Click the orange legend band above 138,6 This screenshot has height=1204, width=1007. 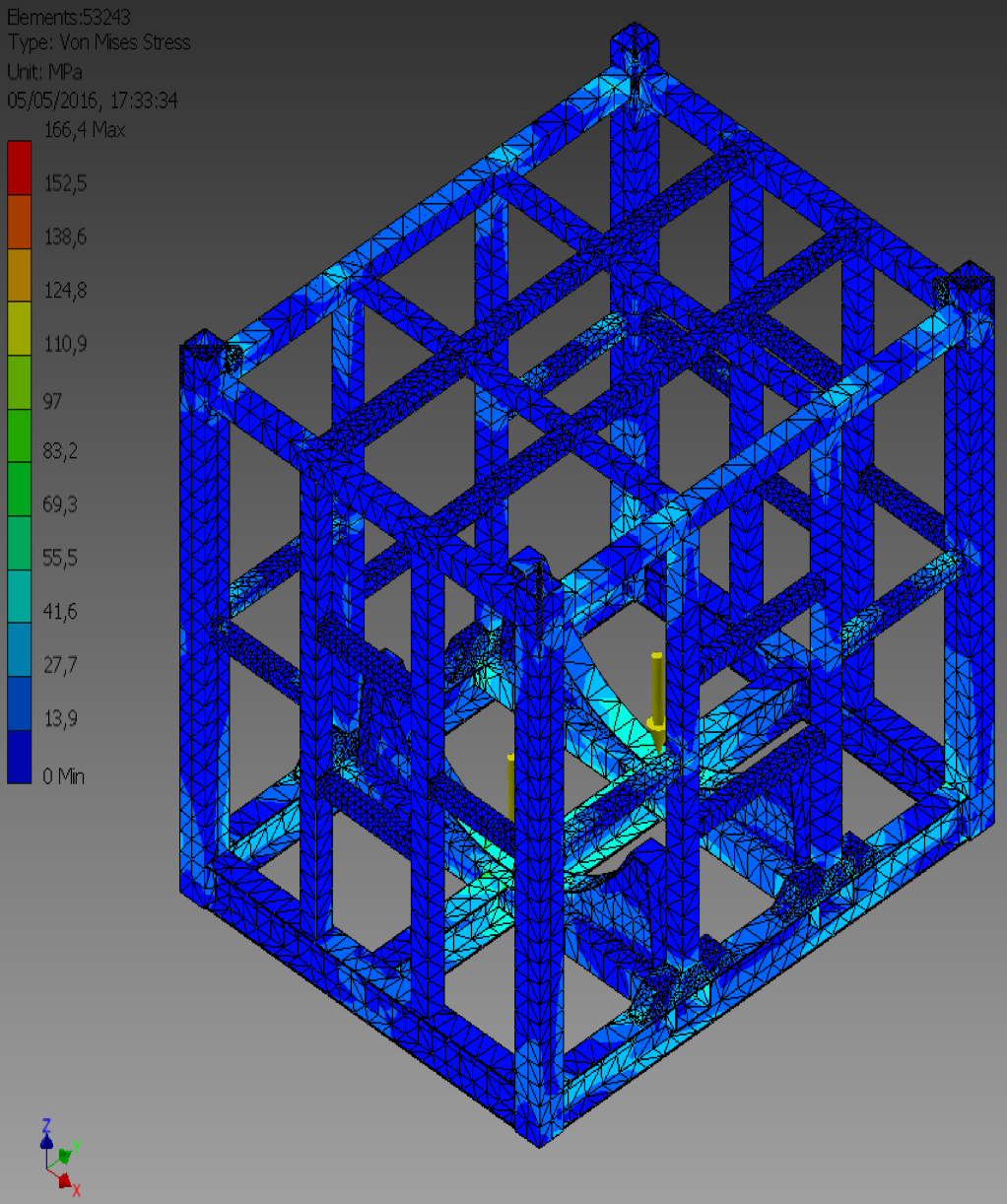(20, 221)
